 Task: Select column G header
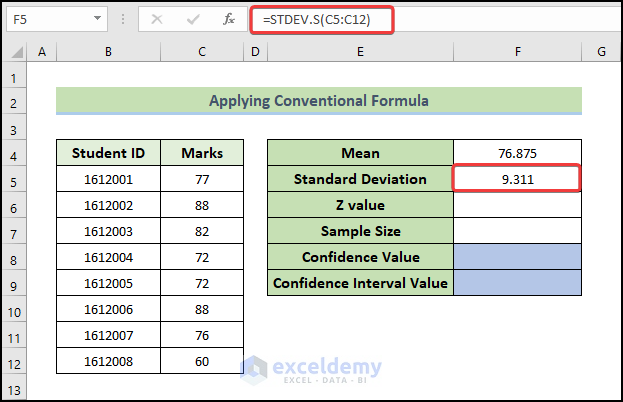click(602, 52)
